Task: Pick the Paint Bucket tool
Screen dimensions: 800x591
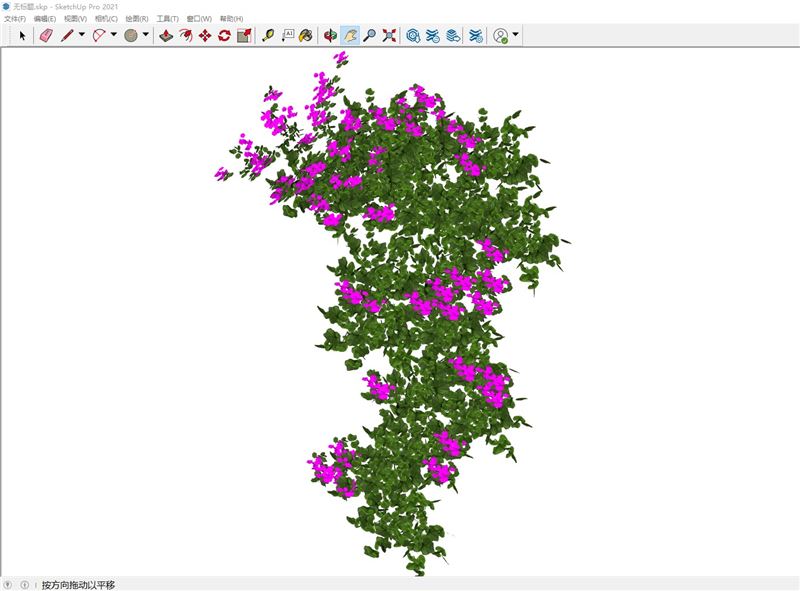Action: 306,36
